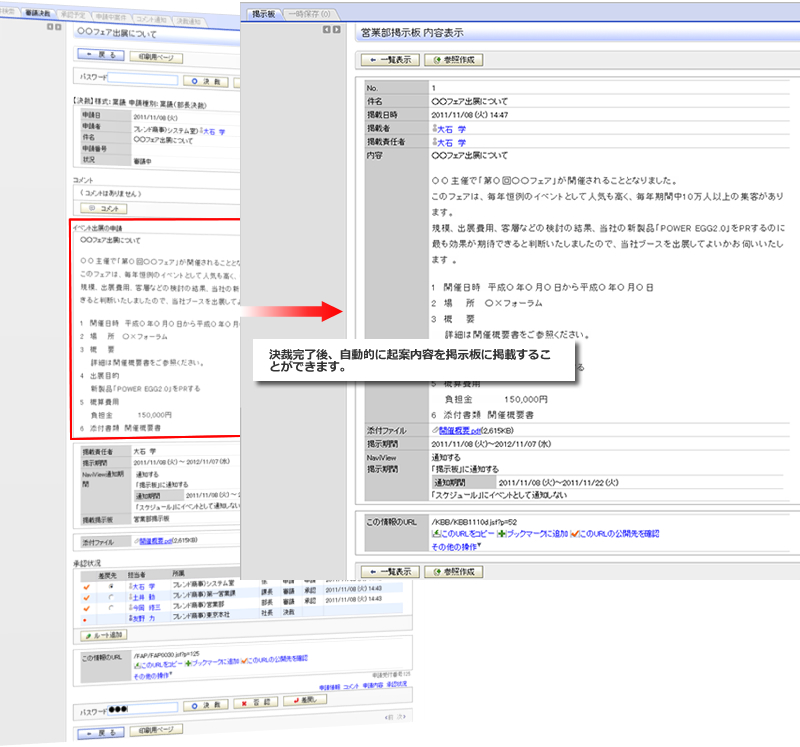Image resolution: width=800 pixels, height=747 pixels.
Task: Click このURLの公開先を確認 in workflow window
Action: 274,659
